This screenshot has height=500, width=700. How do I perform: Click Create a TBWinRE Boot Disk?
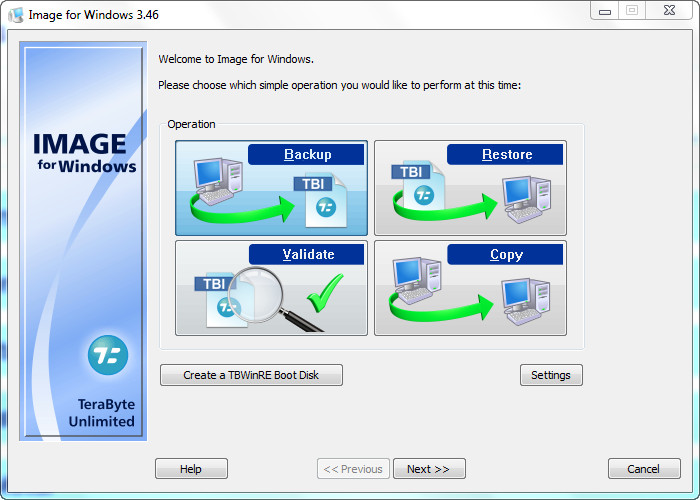pyautogui.click(x=251, y=375)
